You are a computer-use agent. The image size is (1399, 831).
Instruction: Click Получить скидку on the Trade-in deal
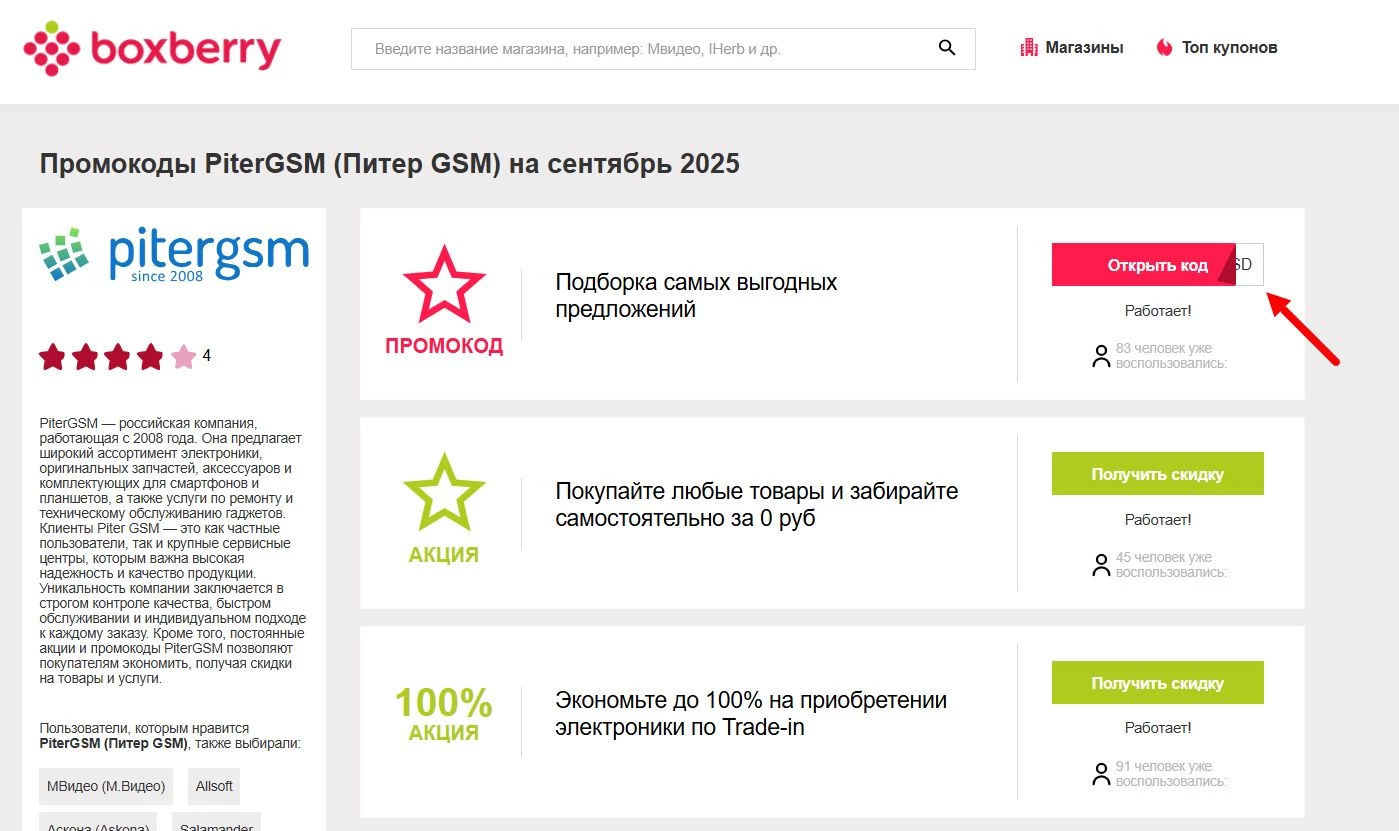[1157, 682]
